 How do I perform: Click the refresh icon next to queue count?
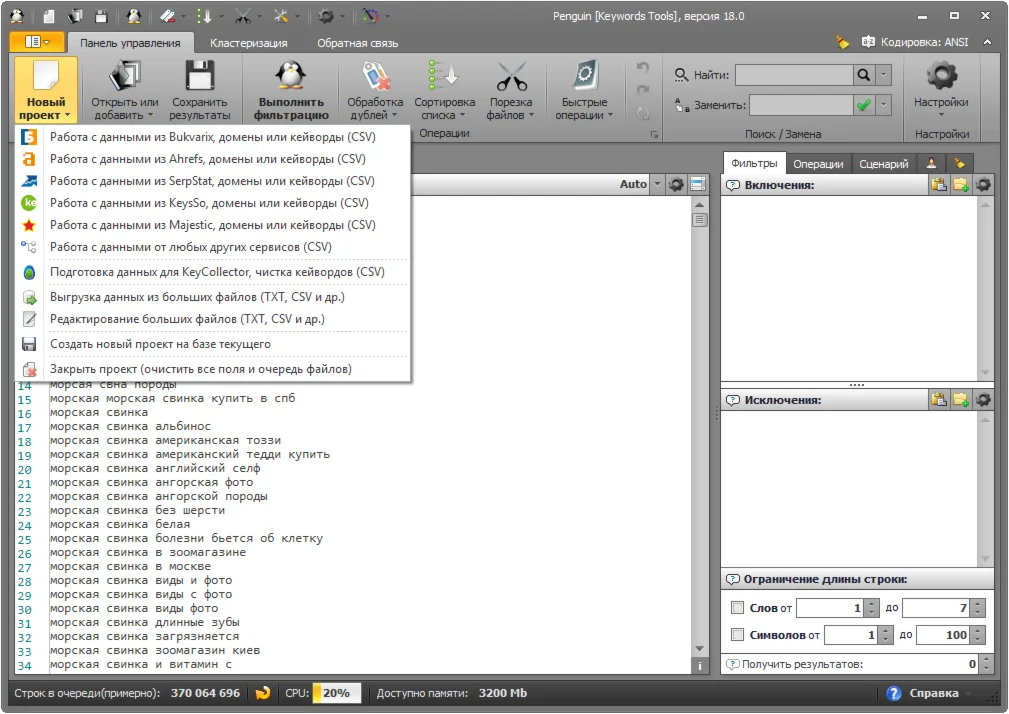pyautogui.click(x=263, y=693)
